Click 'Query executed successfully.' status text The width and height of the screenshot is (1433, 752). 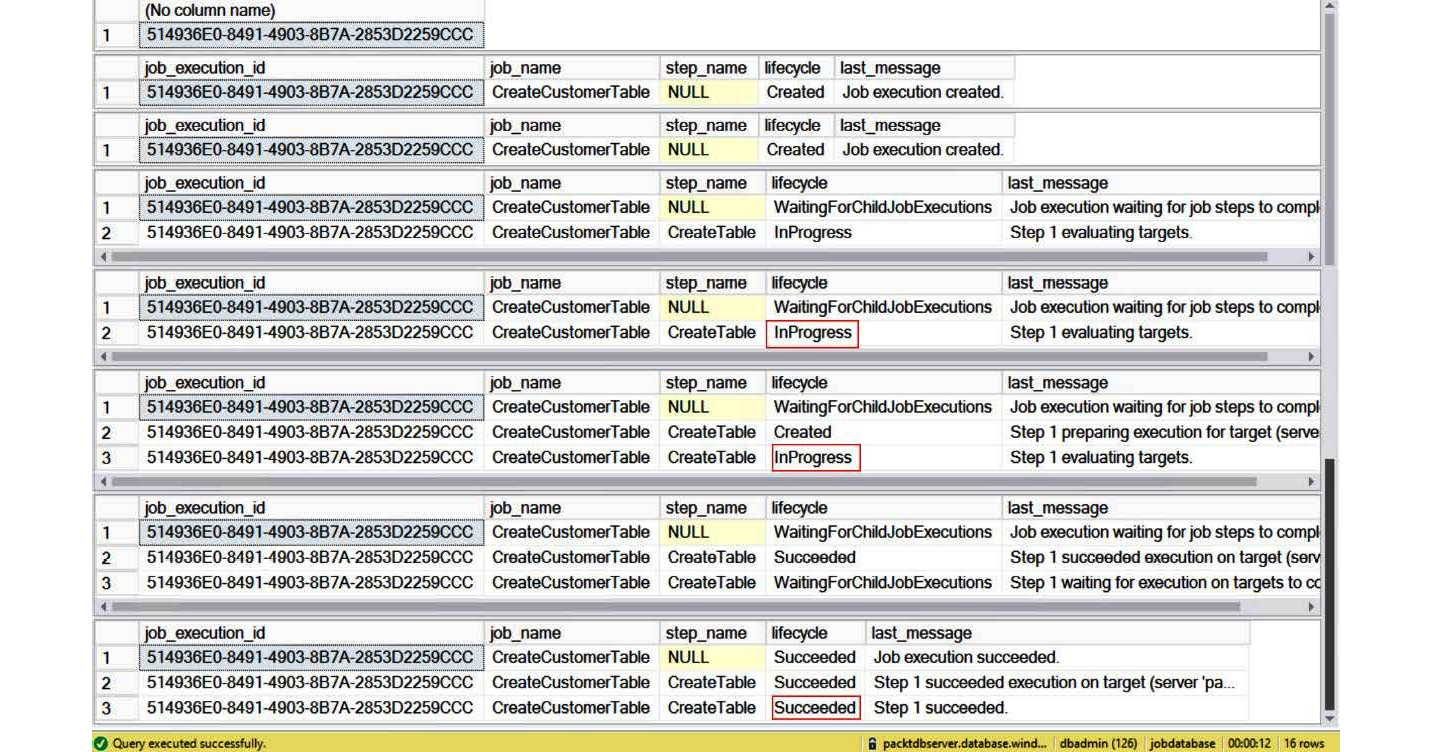(x=189, y=744)
